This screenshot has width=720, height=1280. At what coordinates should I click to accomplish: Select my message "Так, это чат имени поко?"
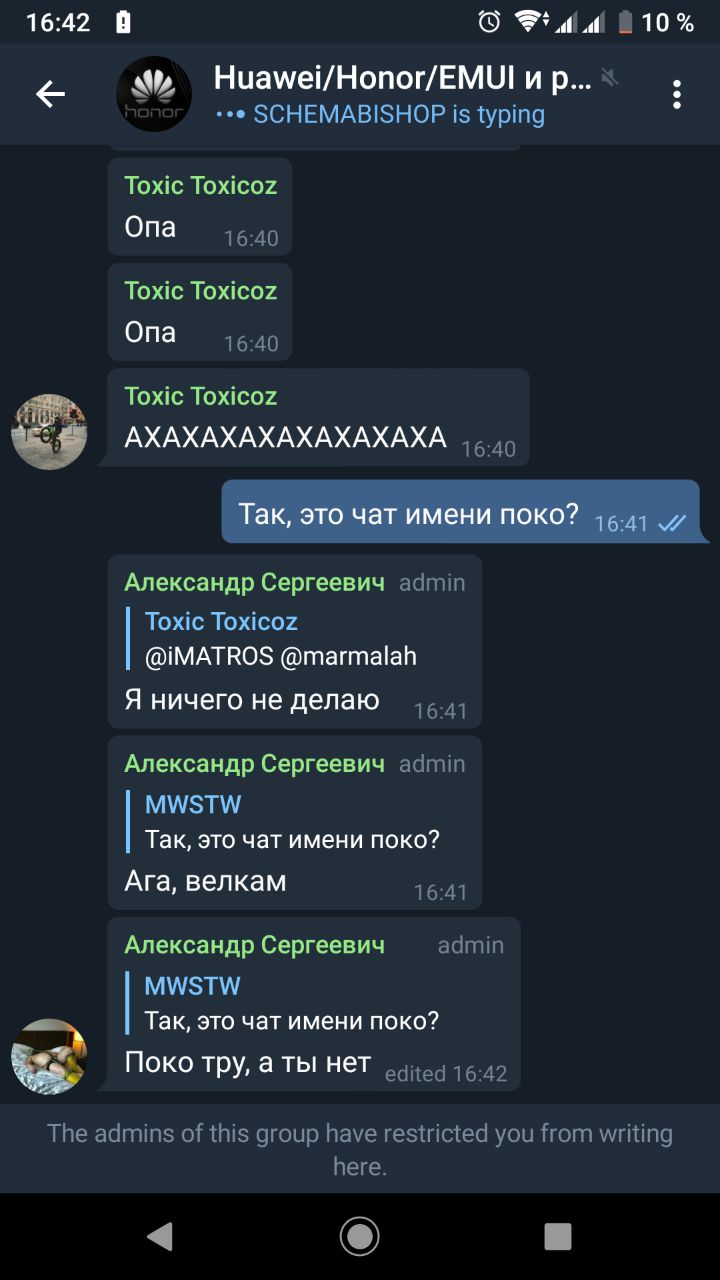465,512
